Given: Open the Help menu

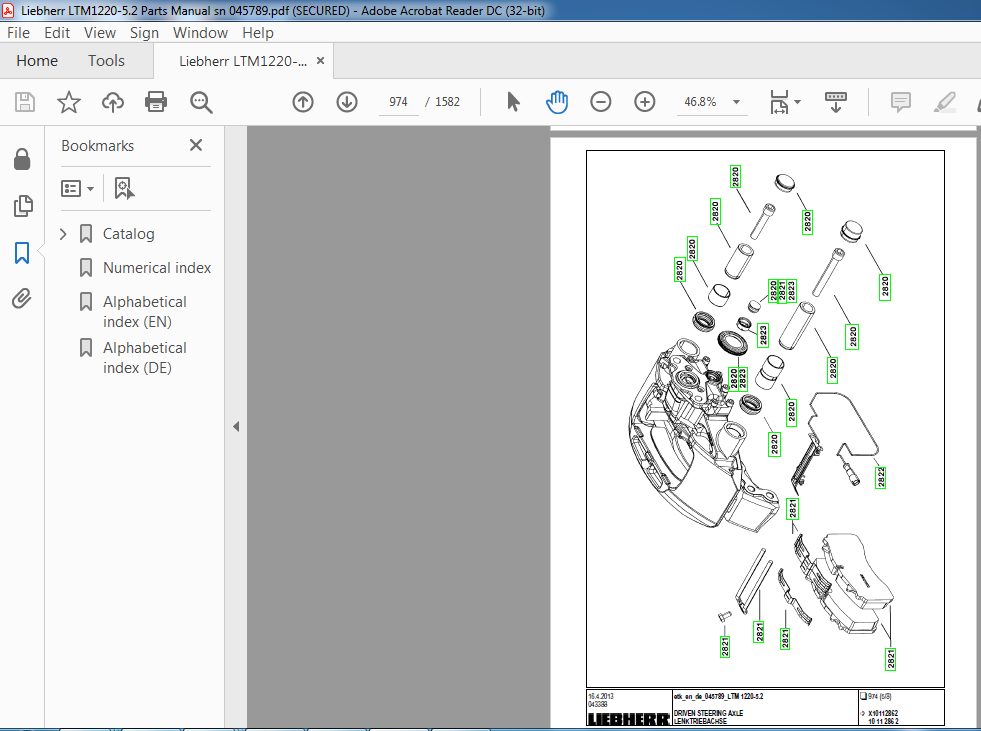Looking at the screenshot, I should click(258, 33).
